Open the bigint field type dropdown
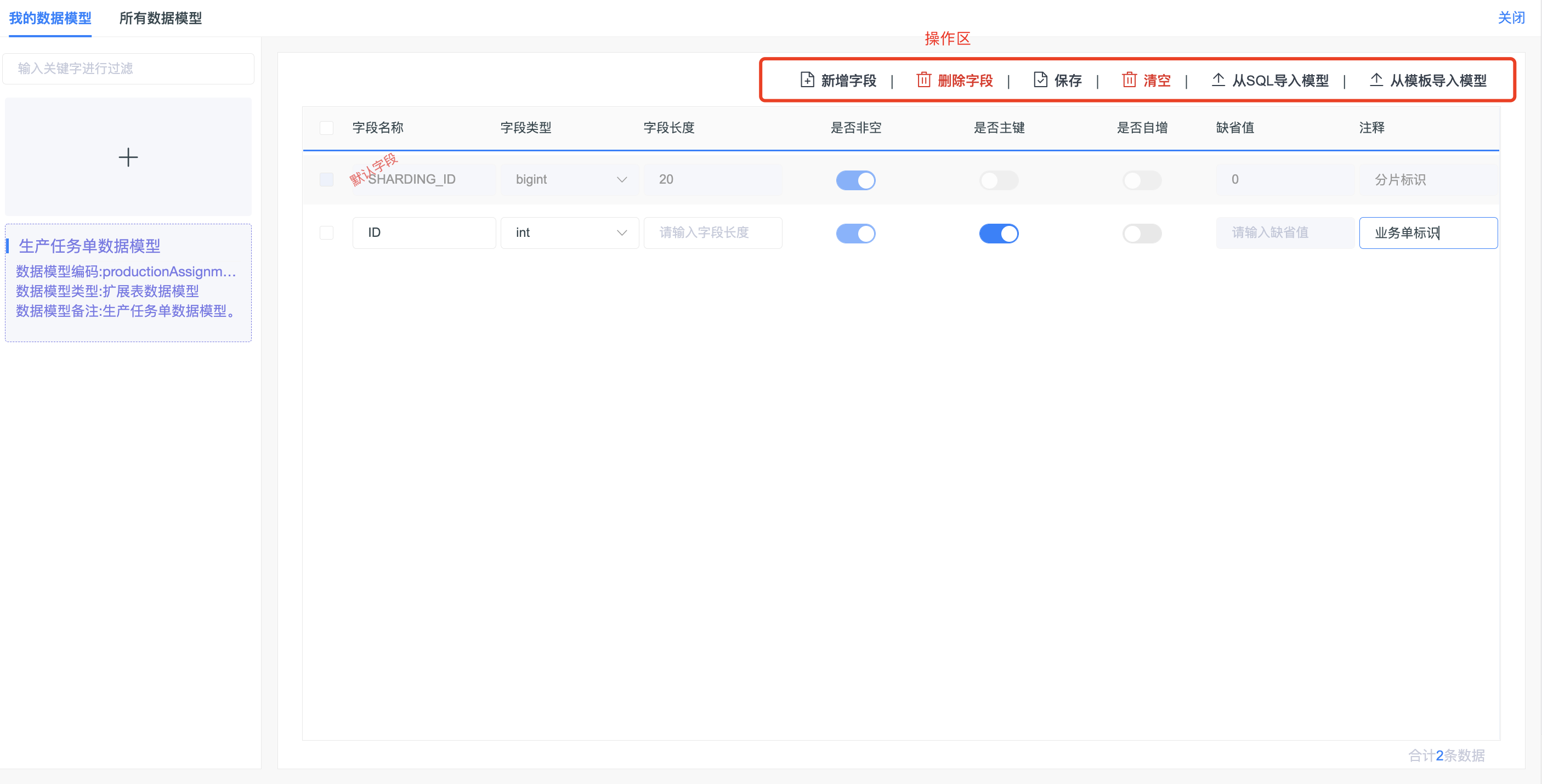1542x784 pixels. click(x=569, y=179)
